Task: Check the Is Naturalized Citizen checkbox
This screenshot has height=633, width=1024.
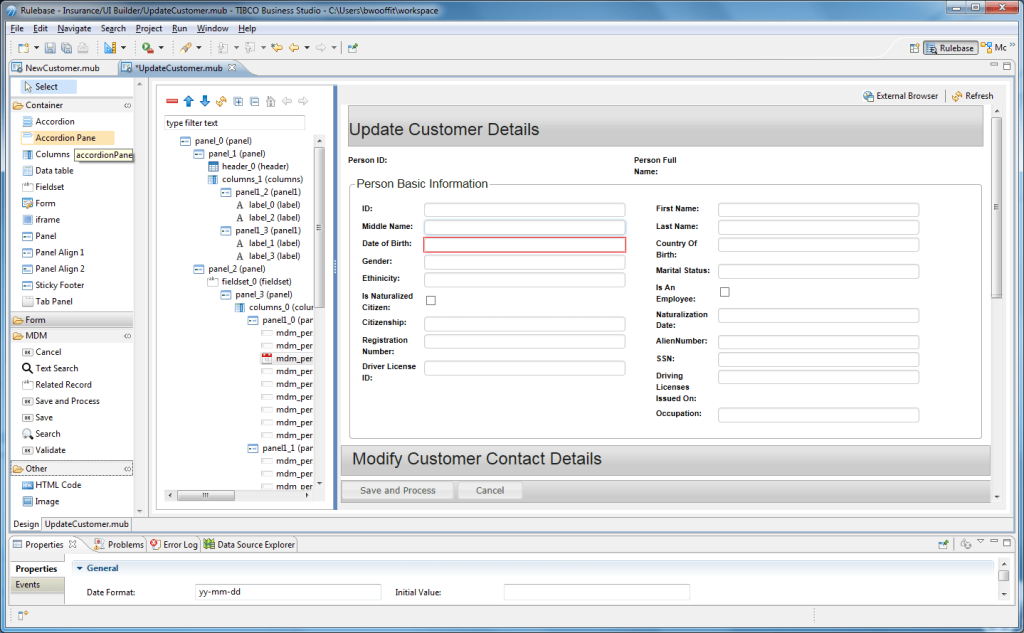Action: coord(430,299)
